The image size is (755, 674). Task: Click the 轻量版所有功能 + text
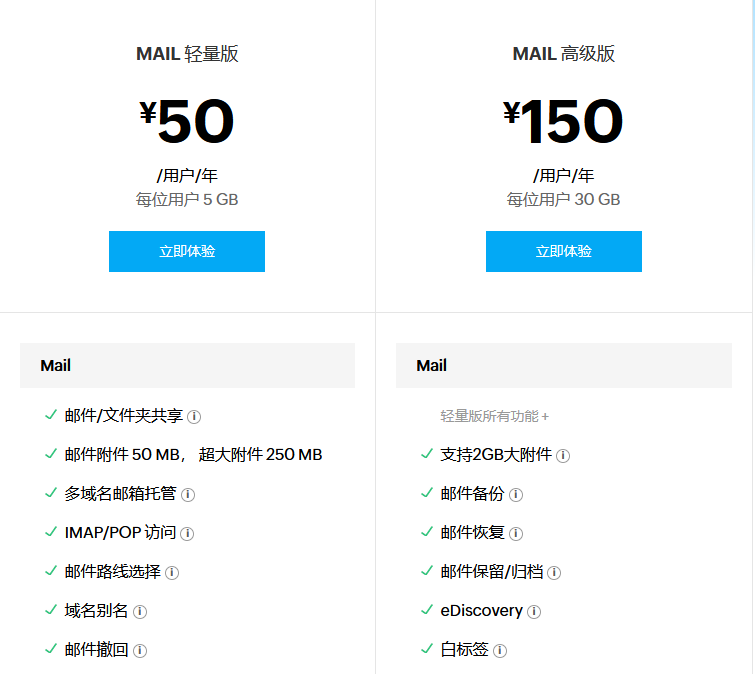pyautogui.click(x=495, y=416)
